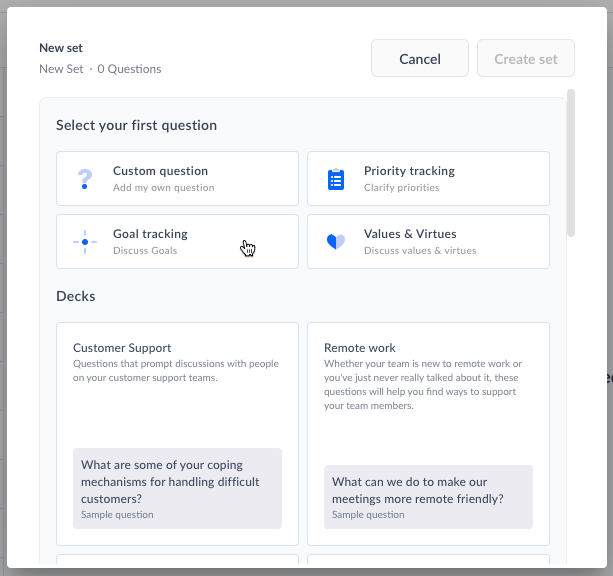Click the Goal tracking crosshair icon
Image resolution: width=613 pixels, height=576 pixels.
(x=85, y=242)
